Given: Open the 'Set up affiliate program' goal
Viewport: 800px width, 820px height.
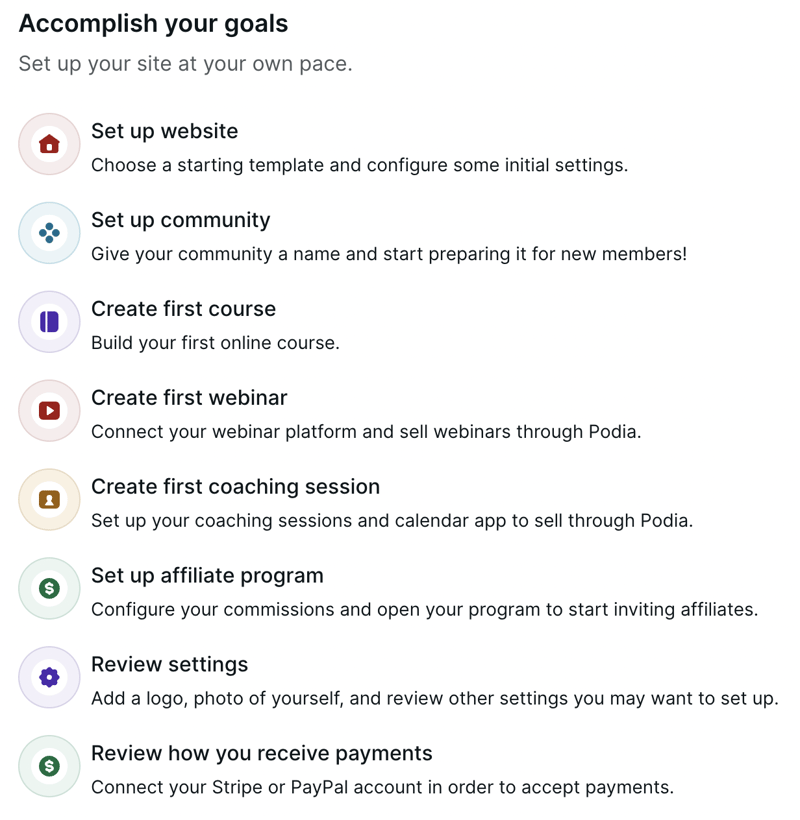Looking at the screenshot, I should tap(207, 576).
